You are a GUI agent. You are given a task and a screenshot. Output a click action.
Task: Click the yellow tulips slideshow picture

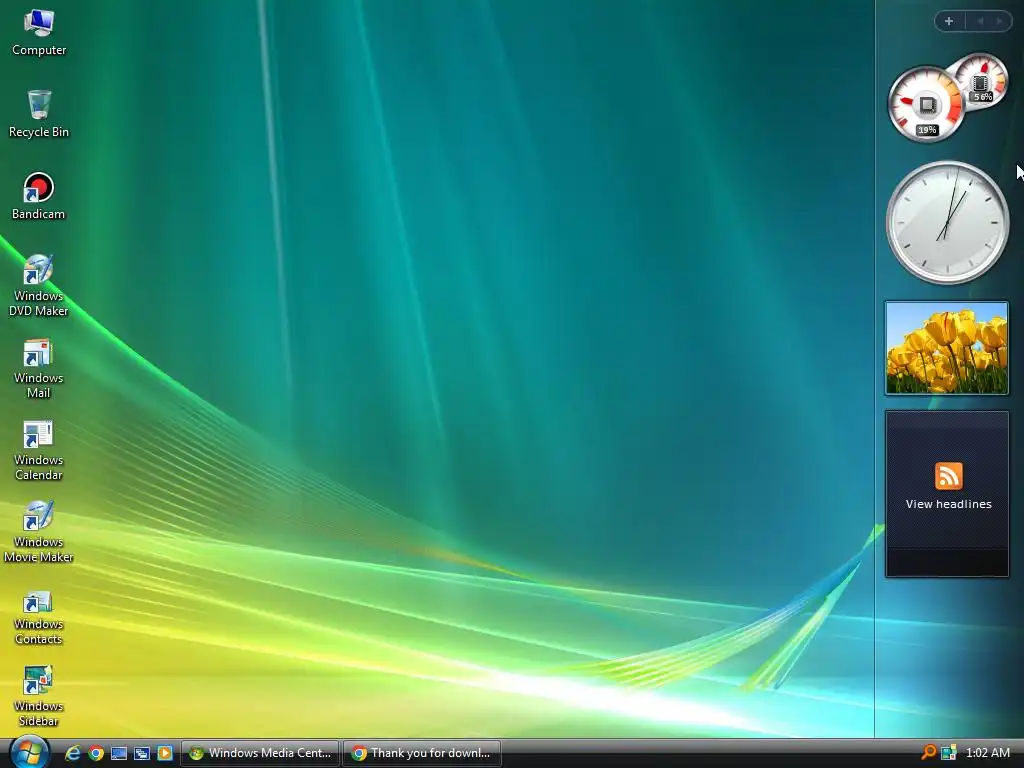click(946, 348)
